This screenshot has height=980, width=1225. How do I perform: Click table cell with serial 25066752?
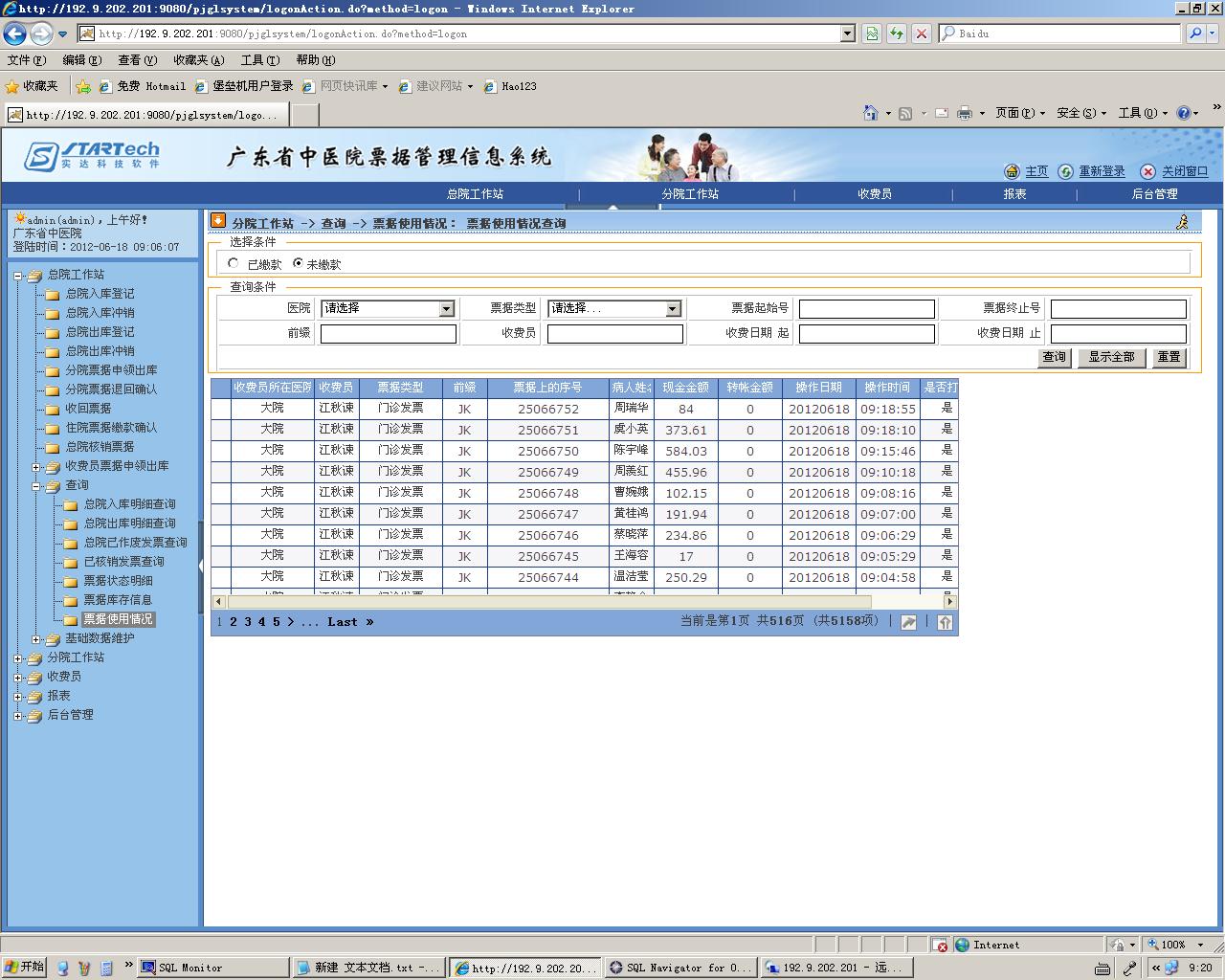click(x=548, y=409)
